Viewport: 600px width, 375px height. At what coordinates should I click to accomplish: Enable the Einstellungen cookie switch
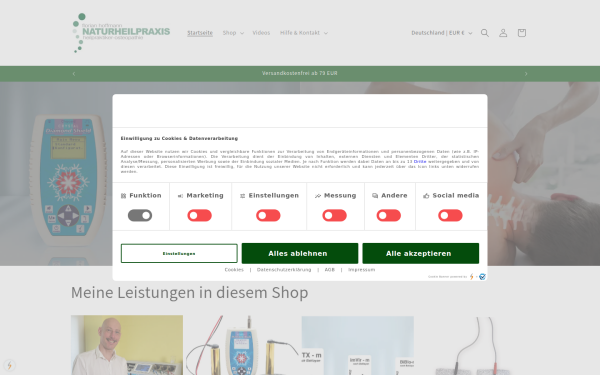coord(268,215)
